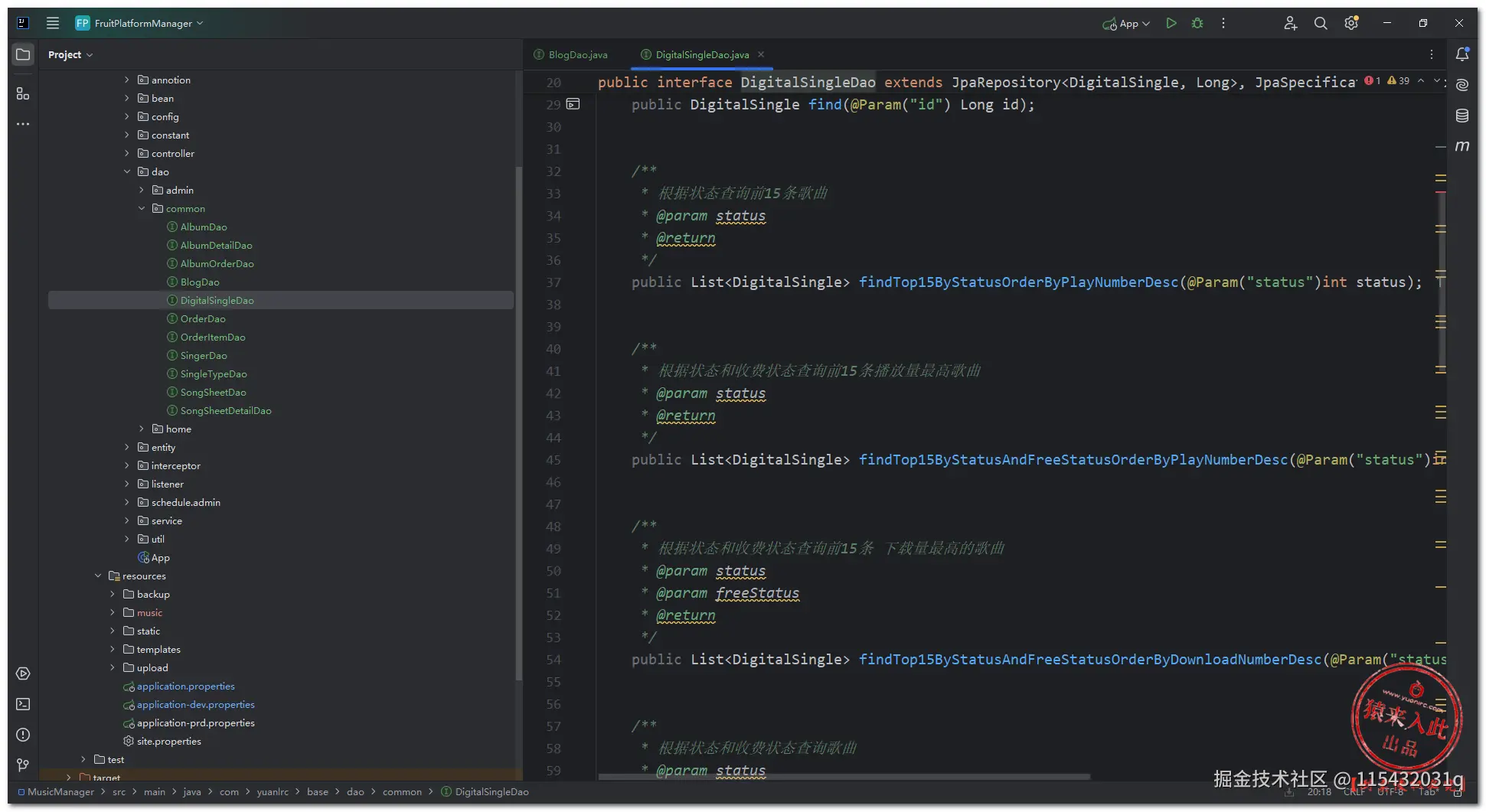Close the DigitalSingleDao.java tab
The image size is (1486, 812).
(761, 54)
